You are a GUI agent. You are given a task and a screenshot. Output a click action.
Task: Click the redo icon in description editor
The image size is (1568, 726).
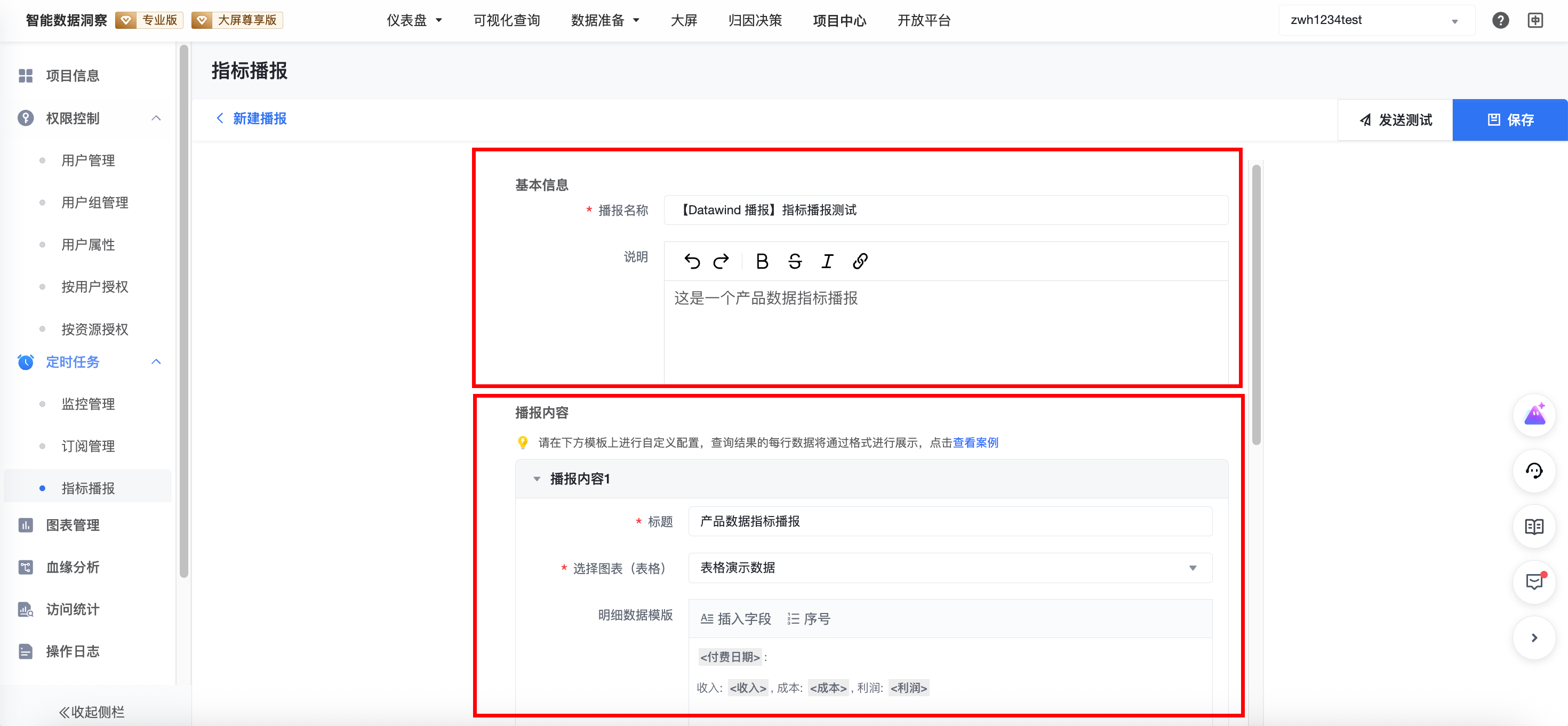[721, 261]
